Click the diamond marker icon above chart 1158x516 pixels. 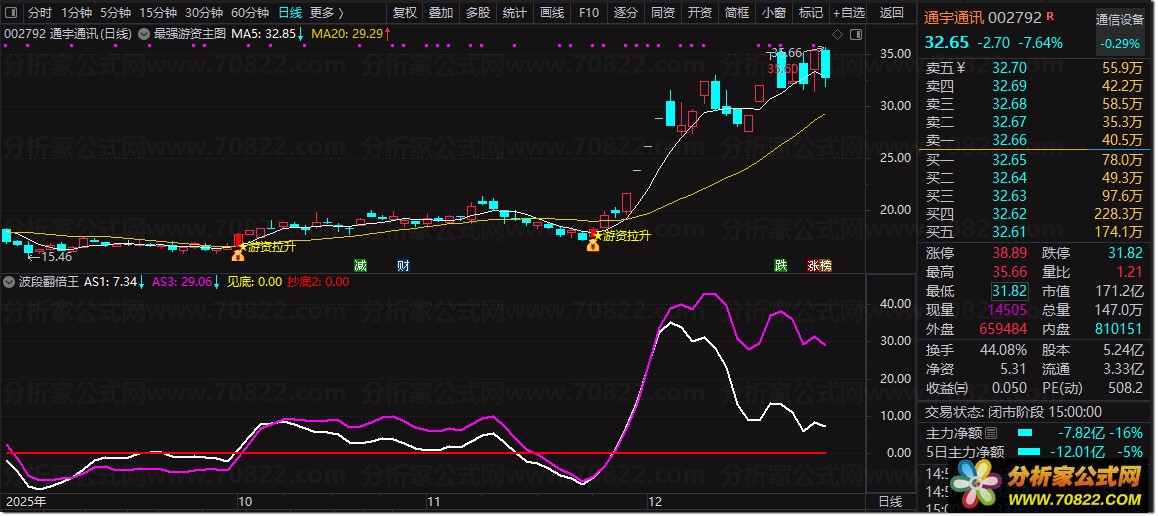[x=837, y=35]
